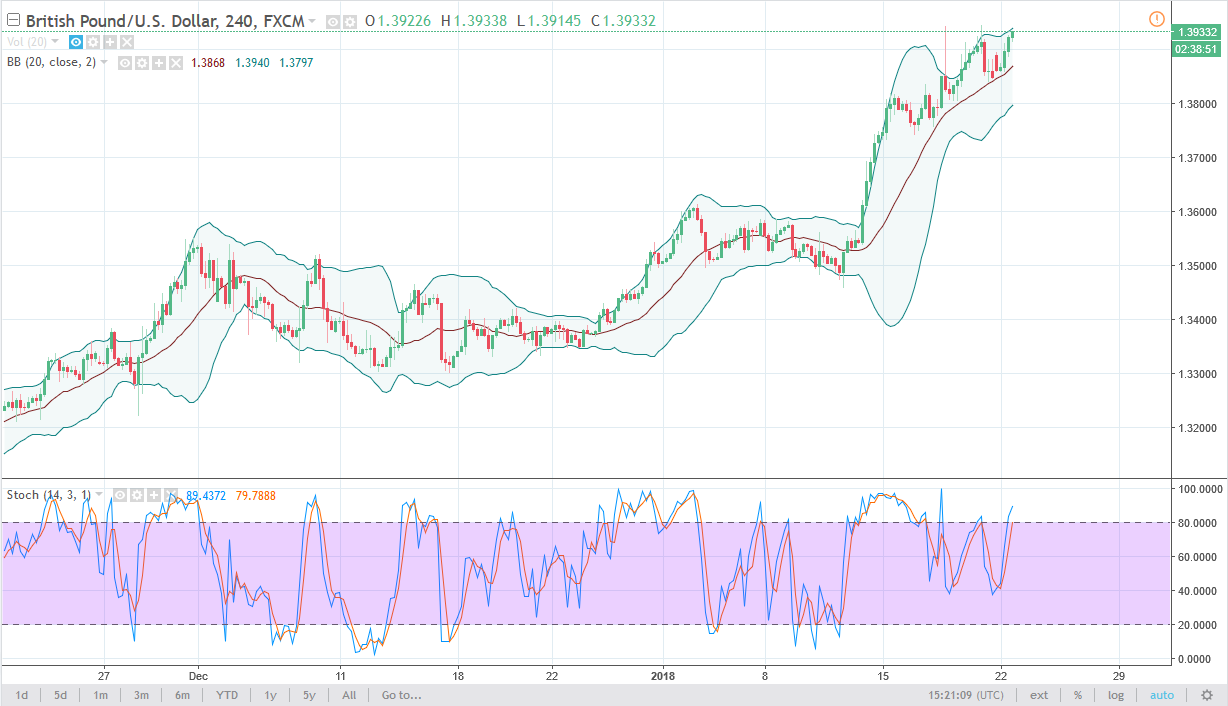Image resolution: width=1228 pixels, height=706 pixels.
Task: Open the BB (20, close, 2) dropdown arrow
Action: [x=103, y=63]
